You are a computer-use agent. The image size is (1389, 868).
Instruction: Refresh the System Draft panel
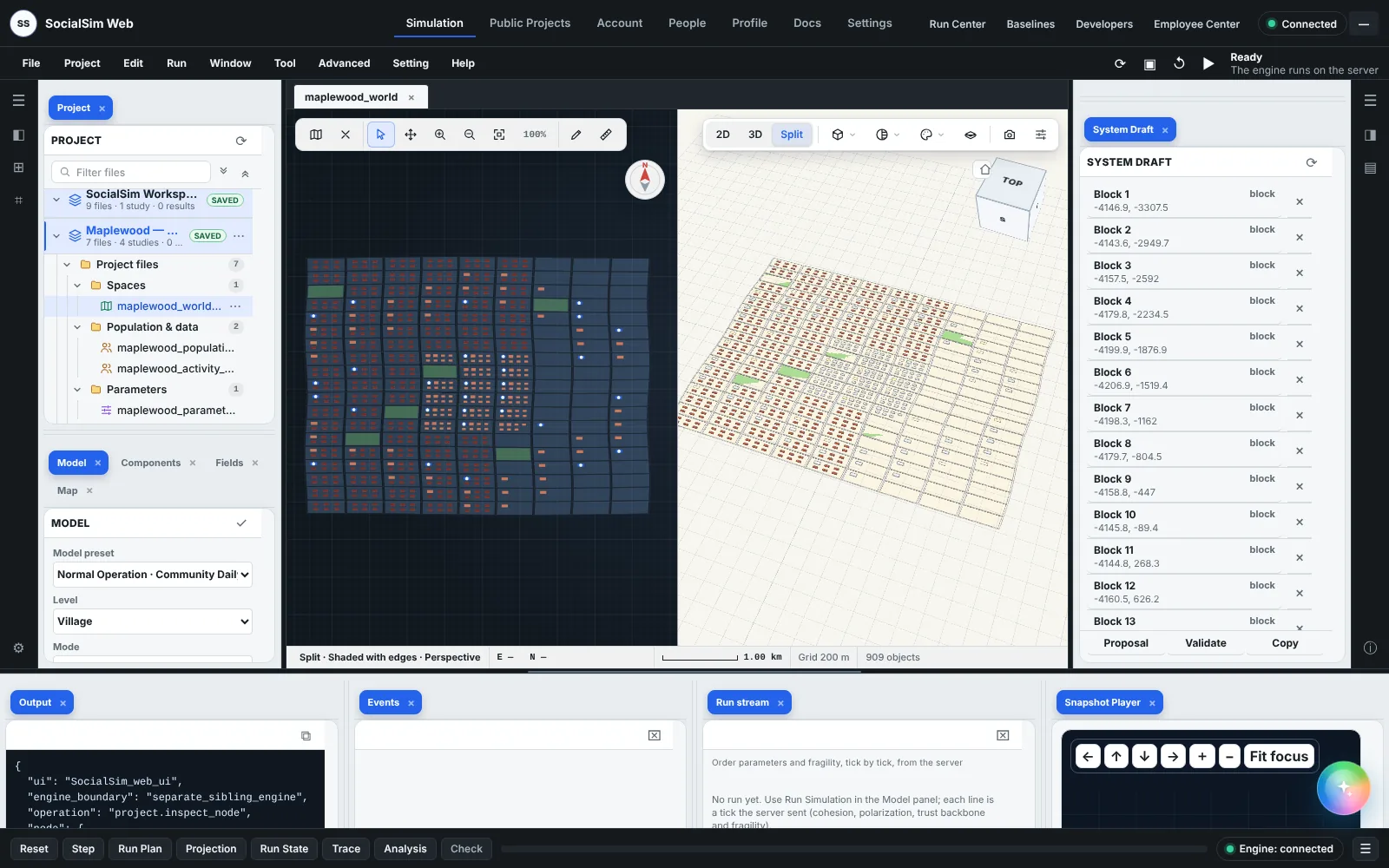(x=1312, y=162)
